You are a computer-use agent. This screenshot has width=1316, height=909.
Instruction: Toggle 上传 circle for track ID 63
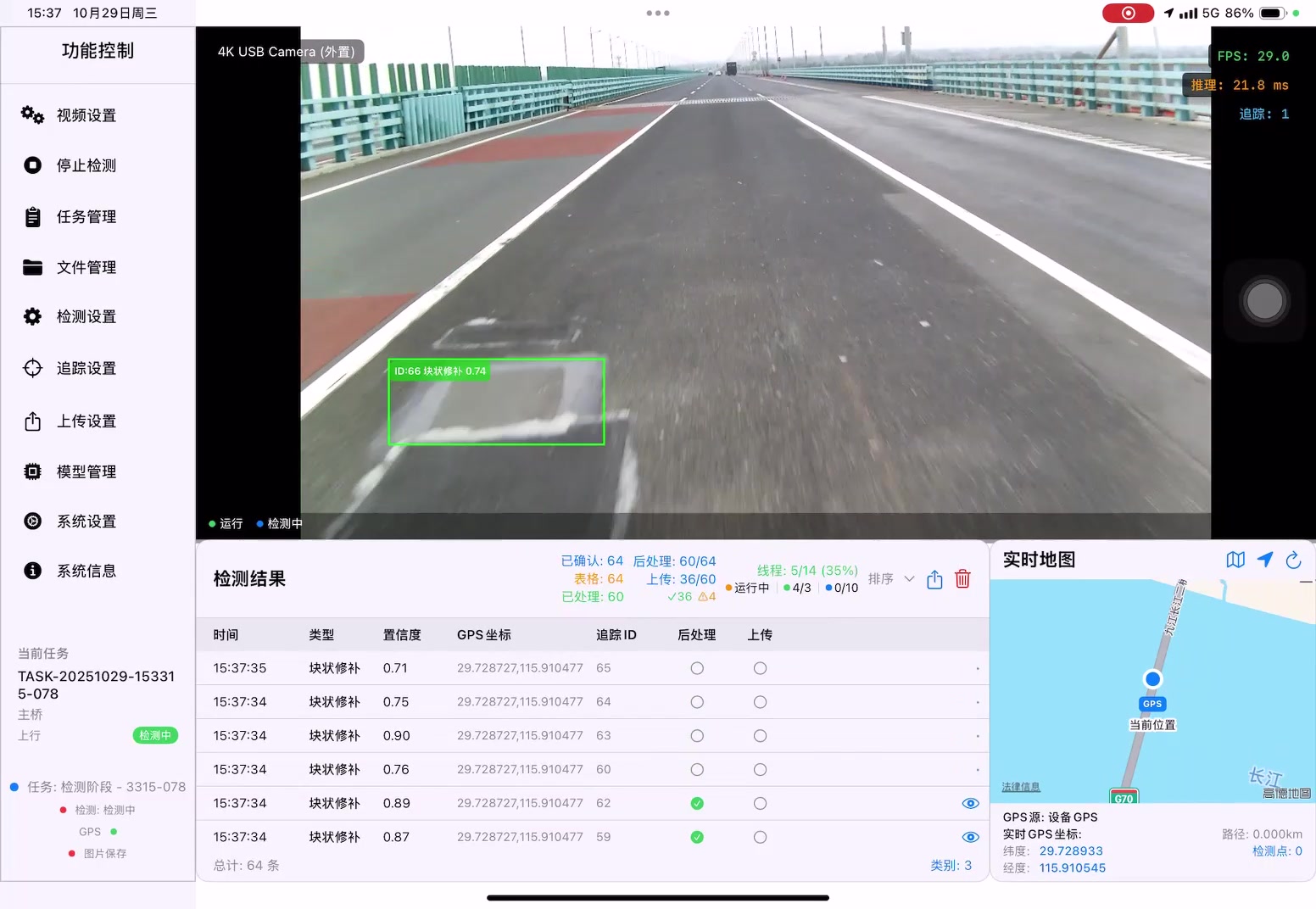[x=760, y=736]
